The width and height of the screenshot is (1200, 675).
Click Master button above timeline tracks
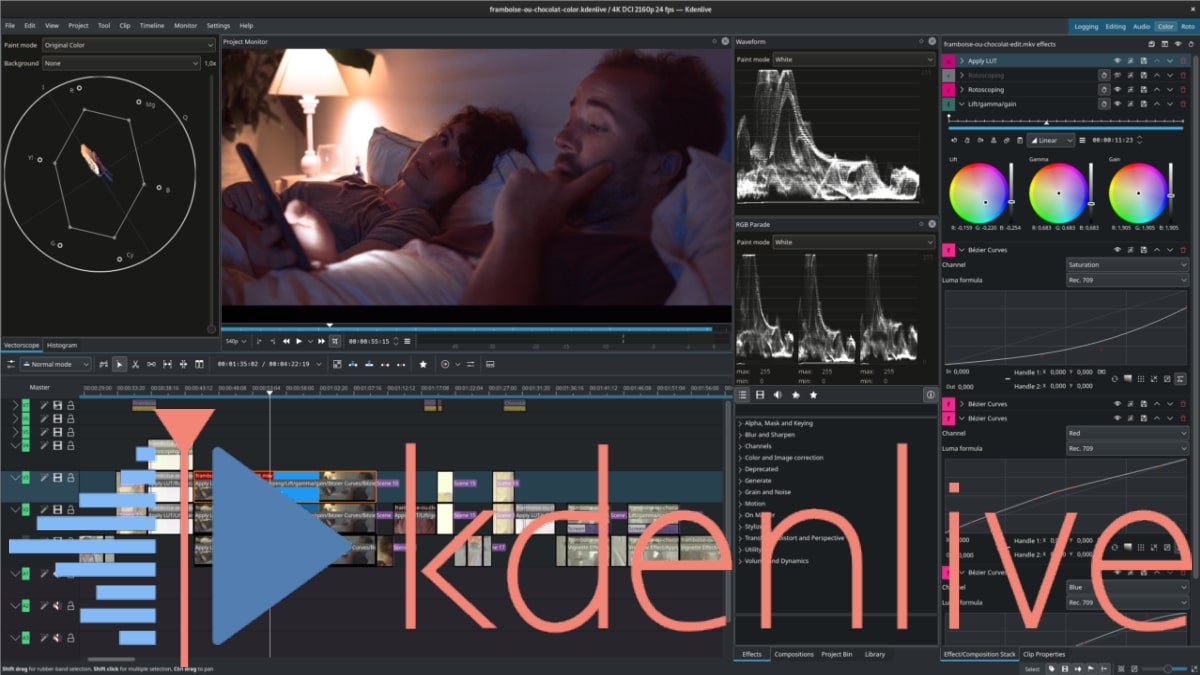[39, 387]
